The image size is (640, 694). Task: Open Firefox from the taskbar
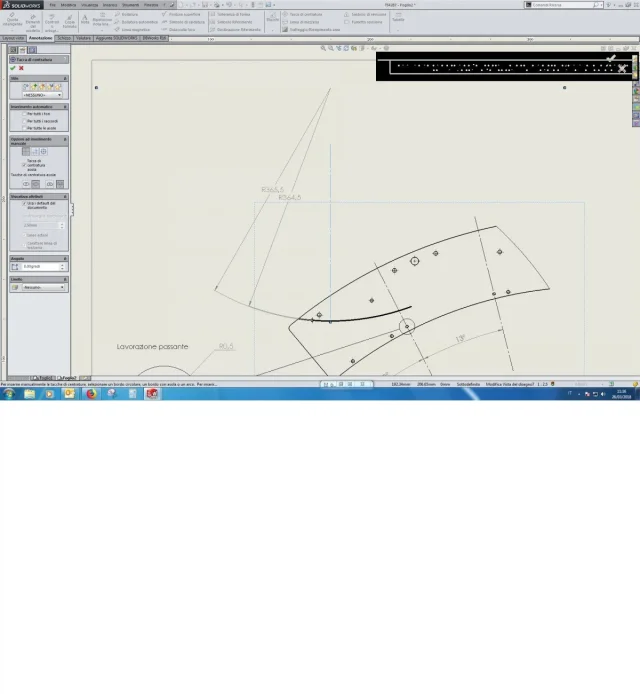tap(91, 394)
